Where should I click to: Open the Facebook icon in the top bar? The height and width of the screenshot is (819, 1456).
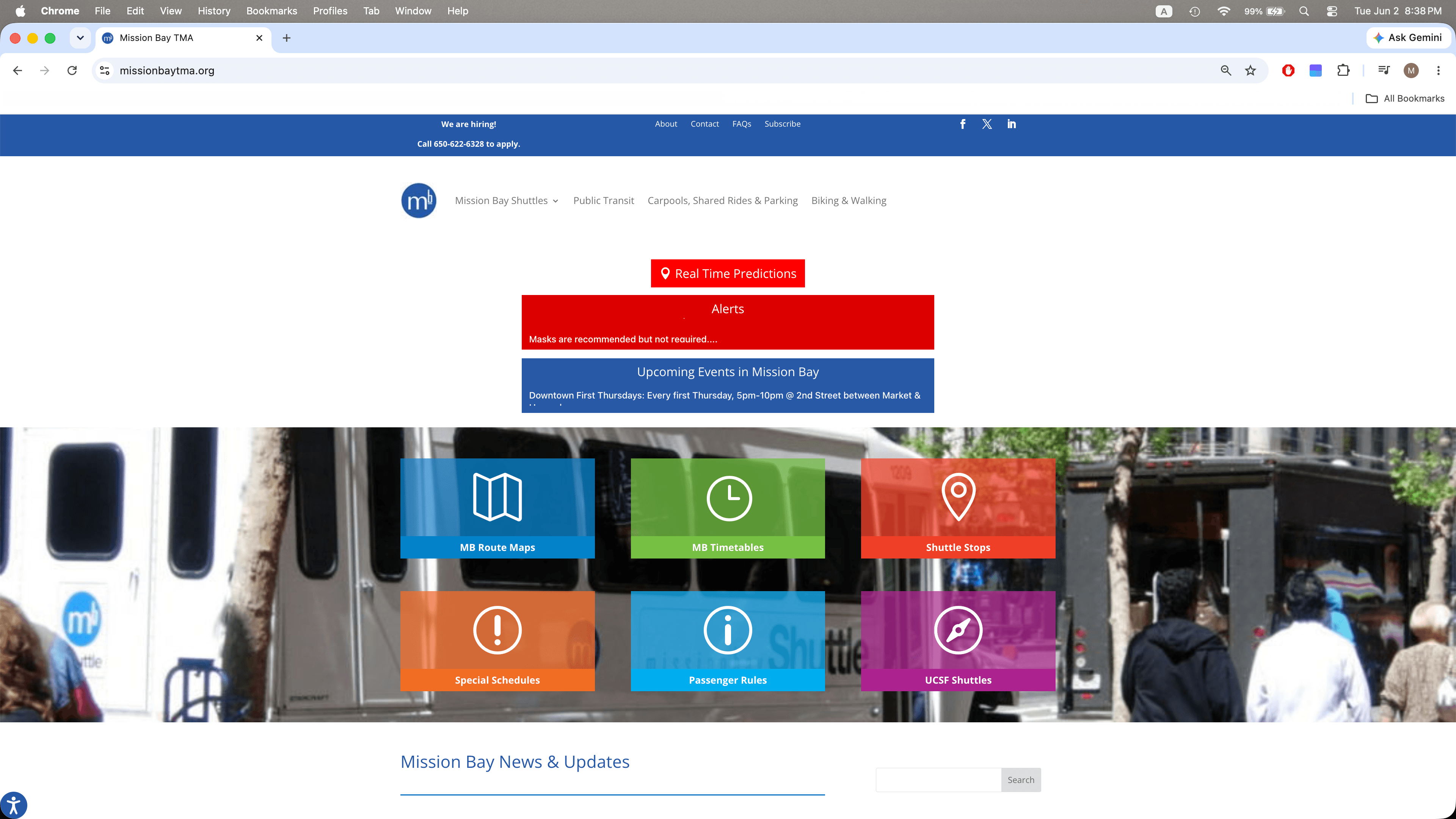(x=963, y=124)
